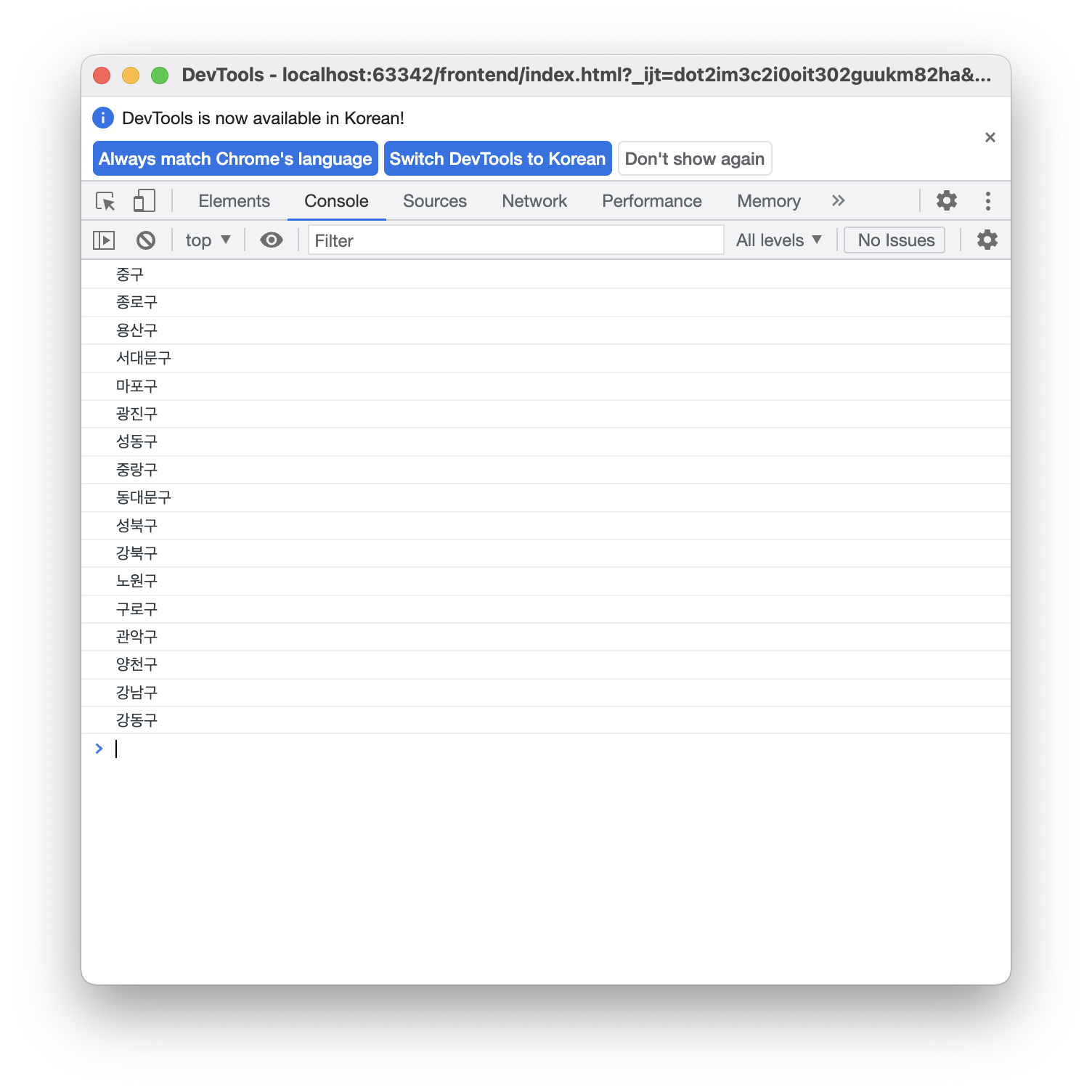Click the console log line 성북구
Screen dimensions: 1092x1092
[x=546, y=526]
